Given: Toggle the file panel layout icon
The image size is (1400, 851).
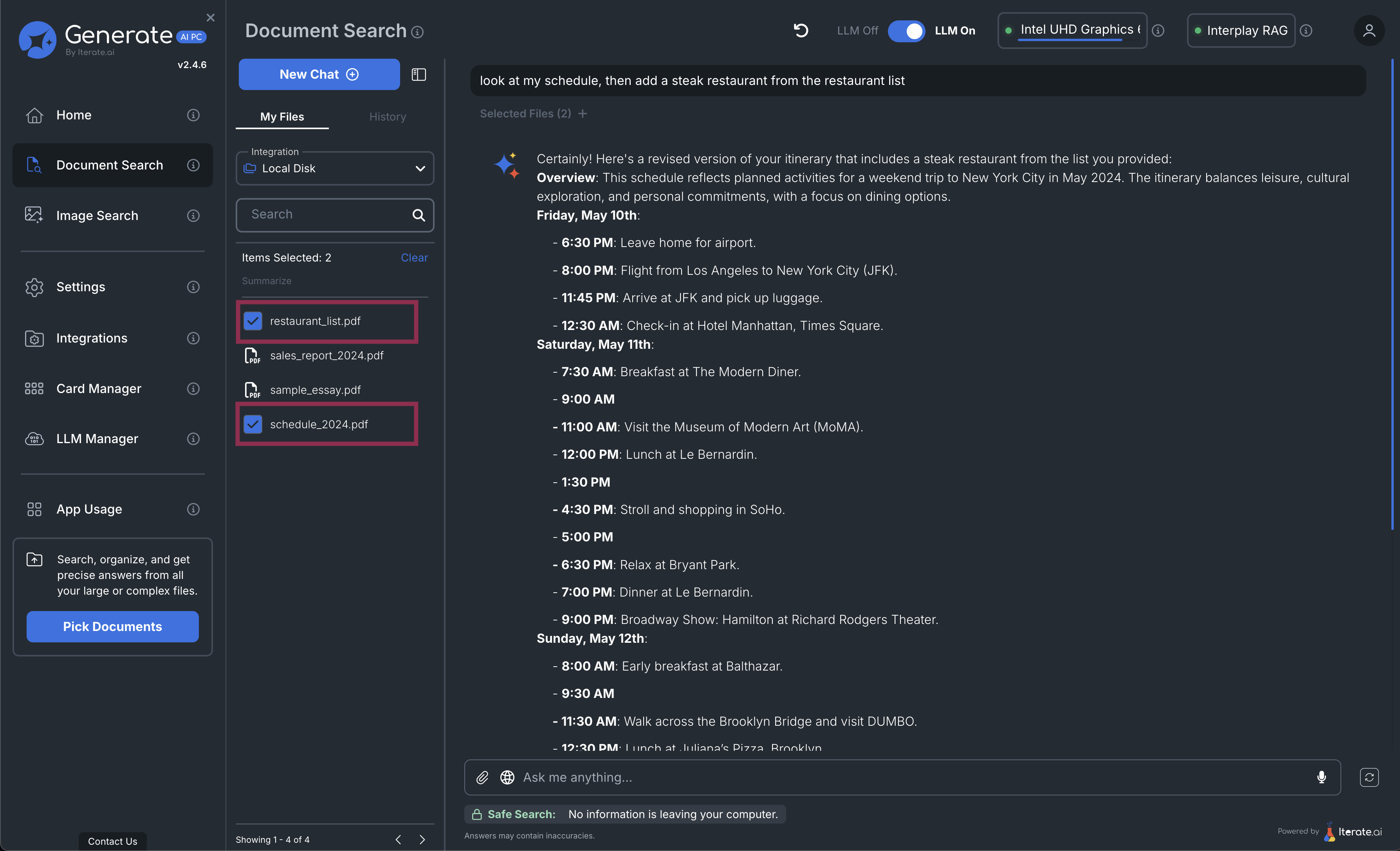Looking at the screenshot, I should point(419,74).
